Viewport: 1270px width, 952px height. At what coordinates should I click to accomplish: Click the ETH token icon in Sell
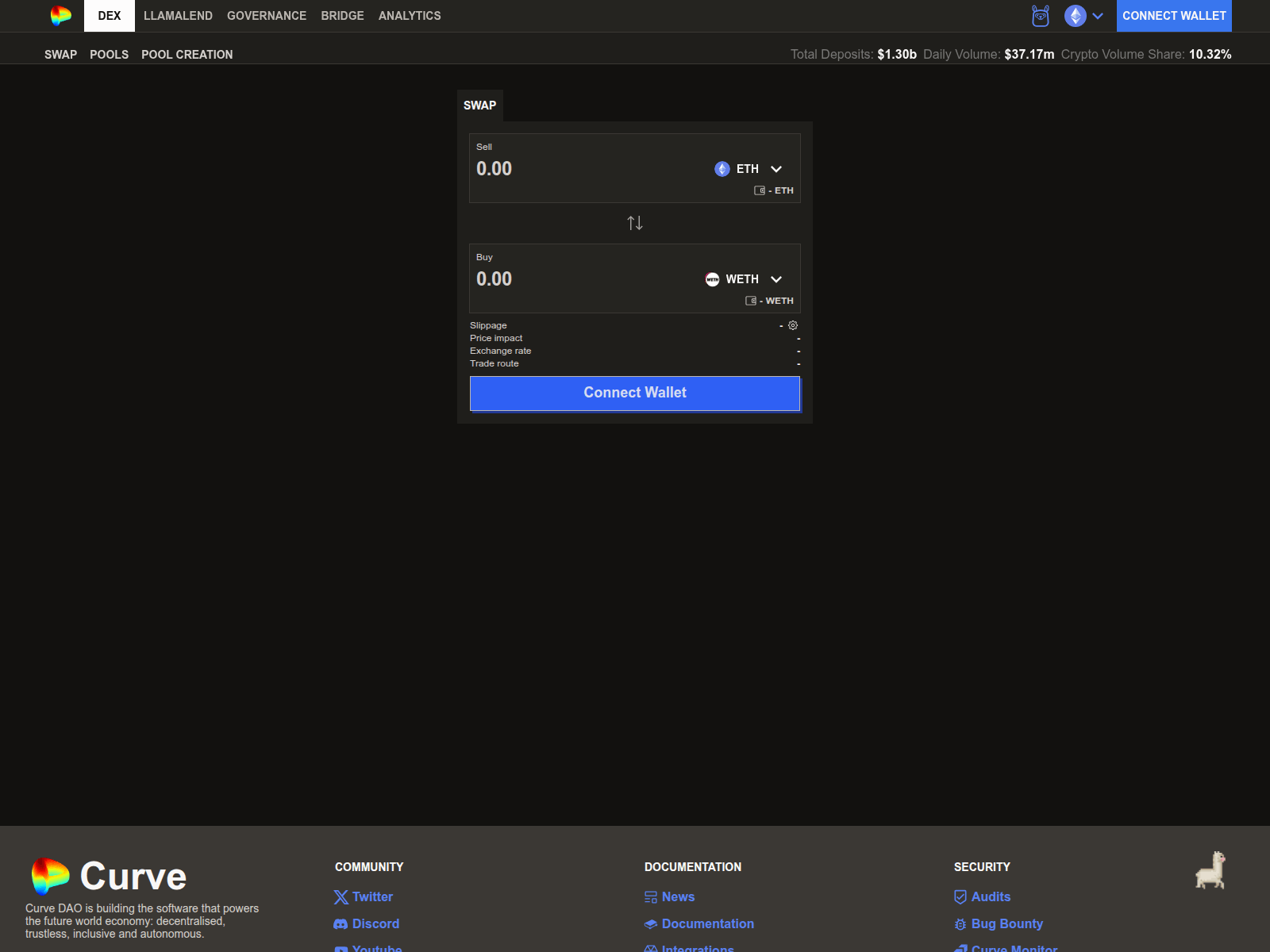click(x=722, y=169)
